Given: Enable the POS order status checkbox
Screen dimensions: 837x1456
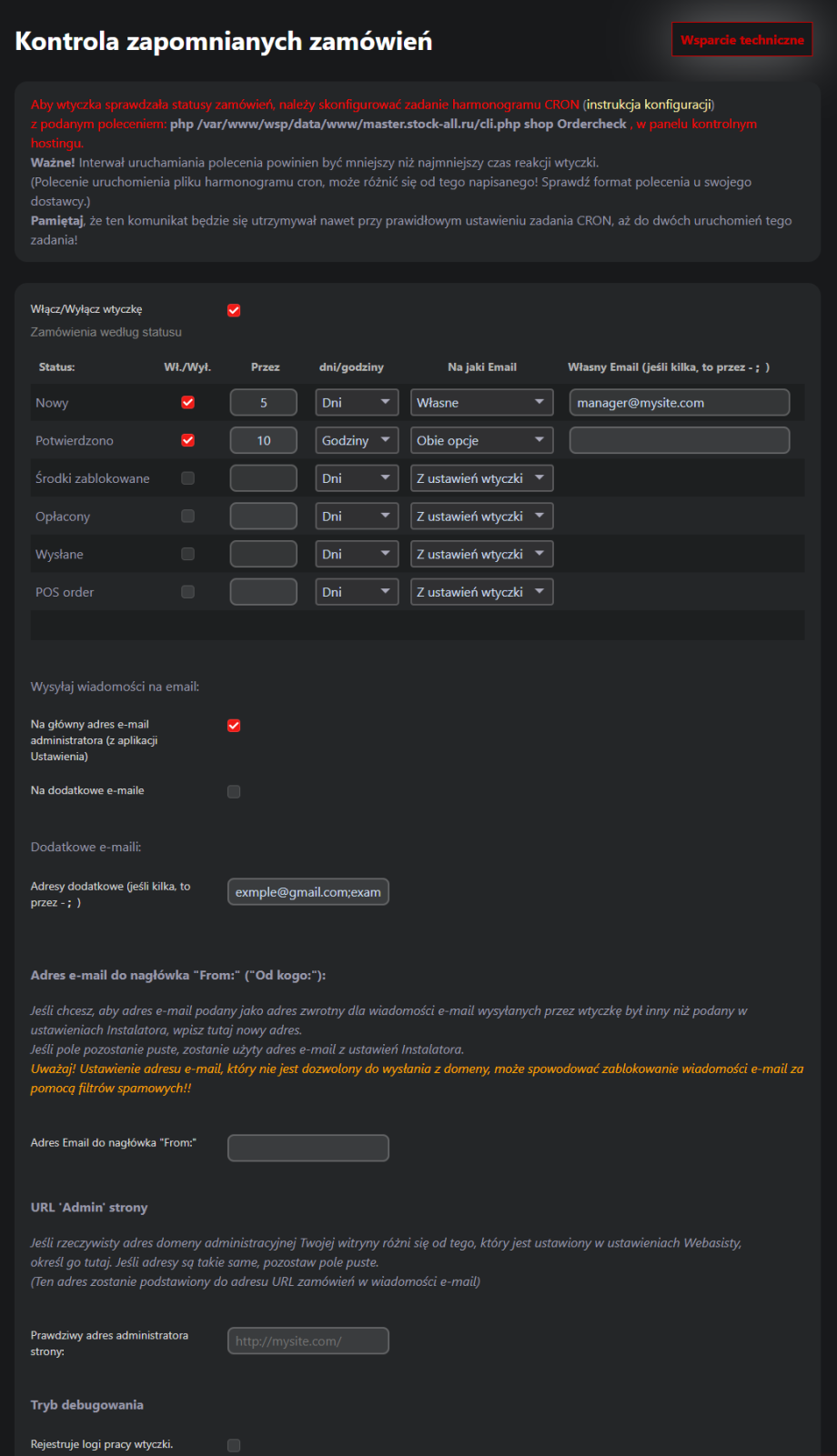Looking at the screenshot, I should 188,592.
